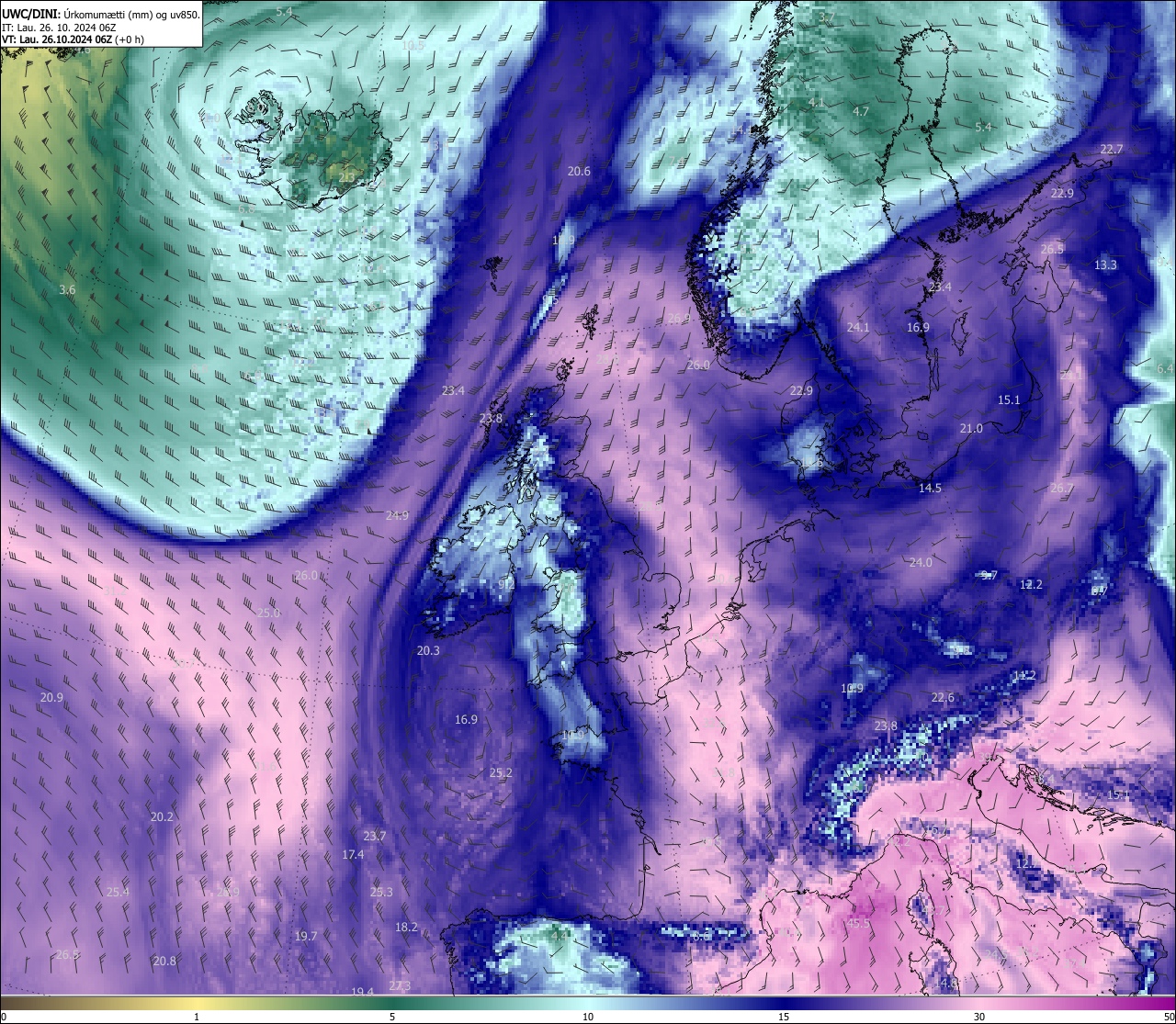Click the 50 tick label on the colour scale
Image resolution: width=1176 pixels, height=1024 pixels.
[1169, 1017]
